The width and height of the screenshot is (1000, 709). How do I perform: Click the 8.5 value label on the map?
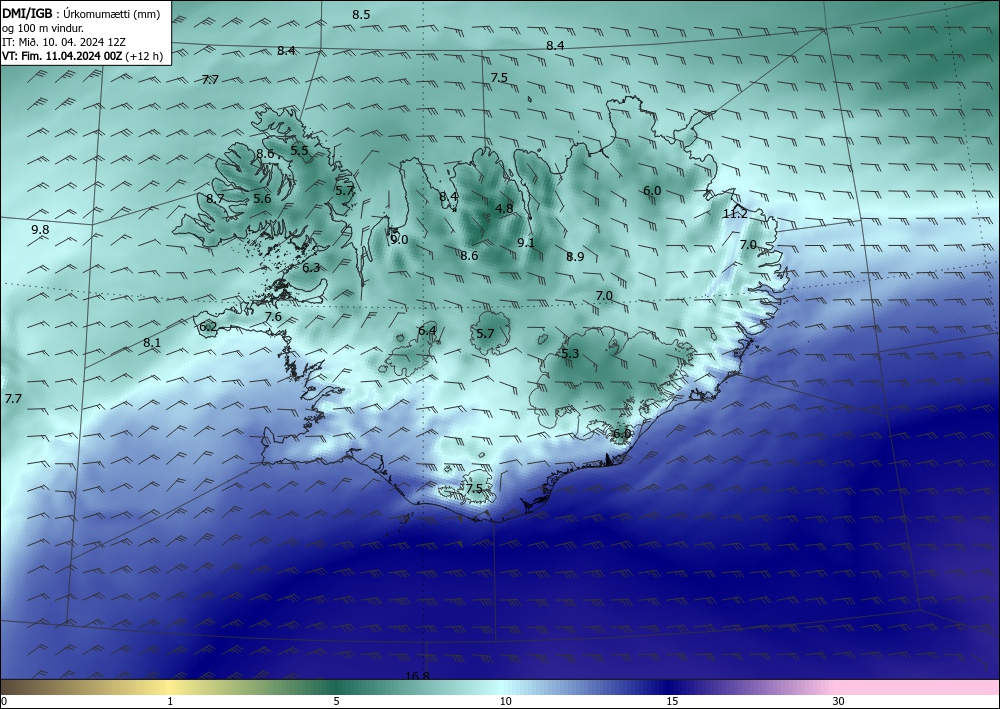click(x=361, y=14)
